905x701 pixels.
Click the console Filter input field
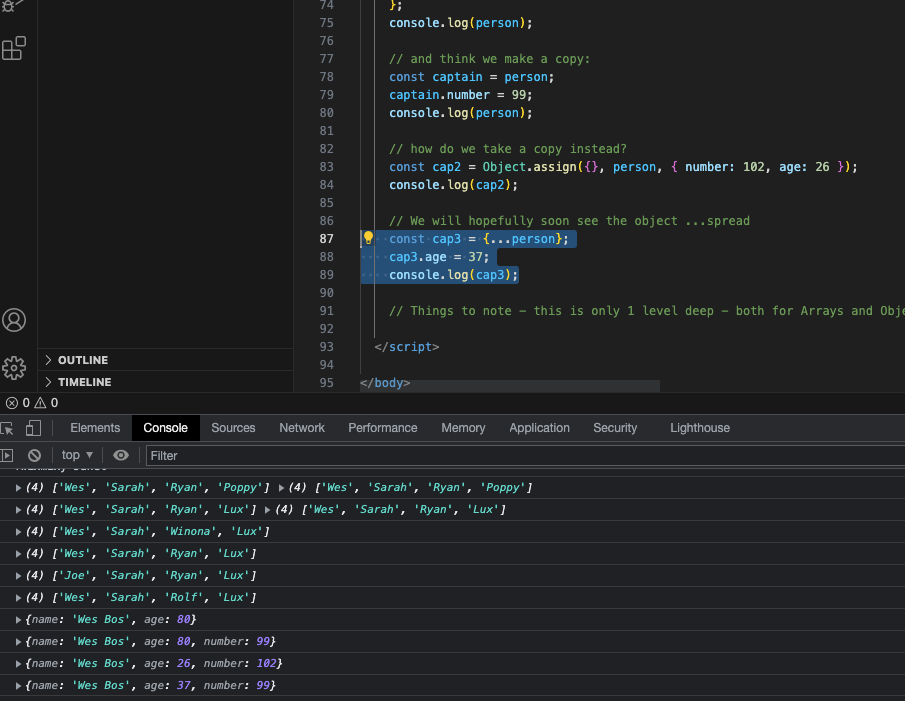(520, 455)
